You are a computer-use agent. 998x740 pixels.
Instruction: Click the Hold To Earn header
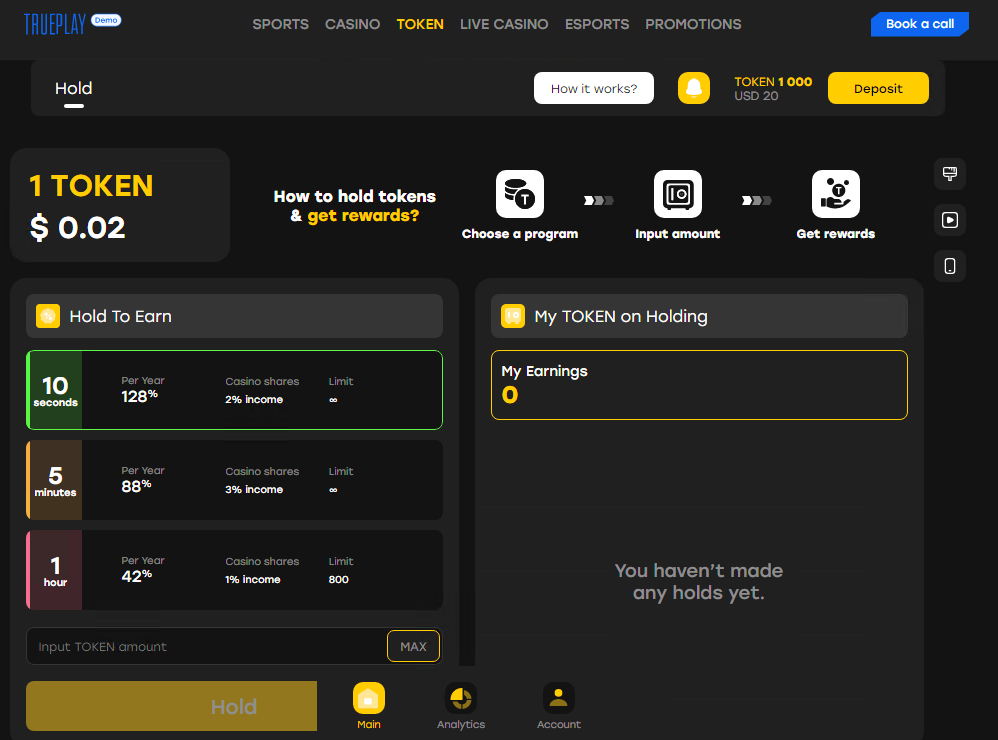coord(234,316)
